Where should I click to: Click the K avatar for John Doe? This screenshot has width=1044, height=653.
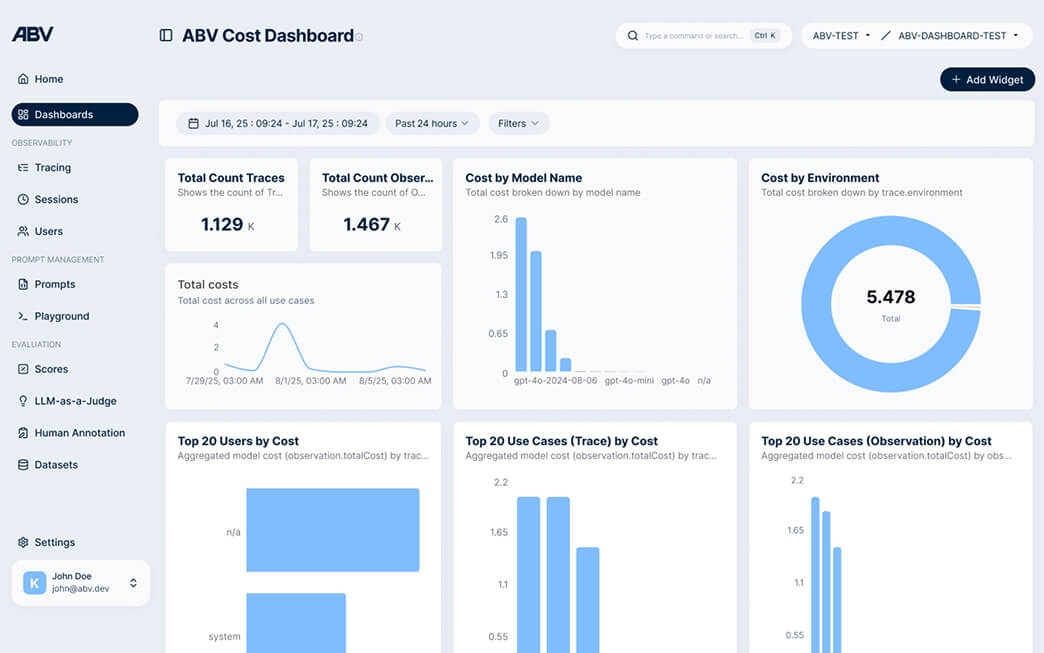(x=35, y=582)
